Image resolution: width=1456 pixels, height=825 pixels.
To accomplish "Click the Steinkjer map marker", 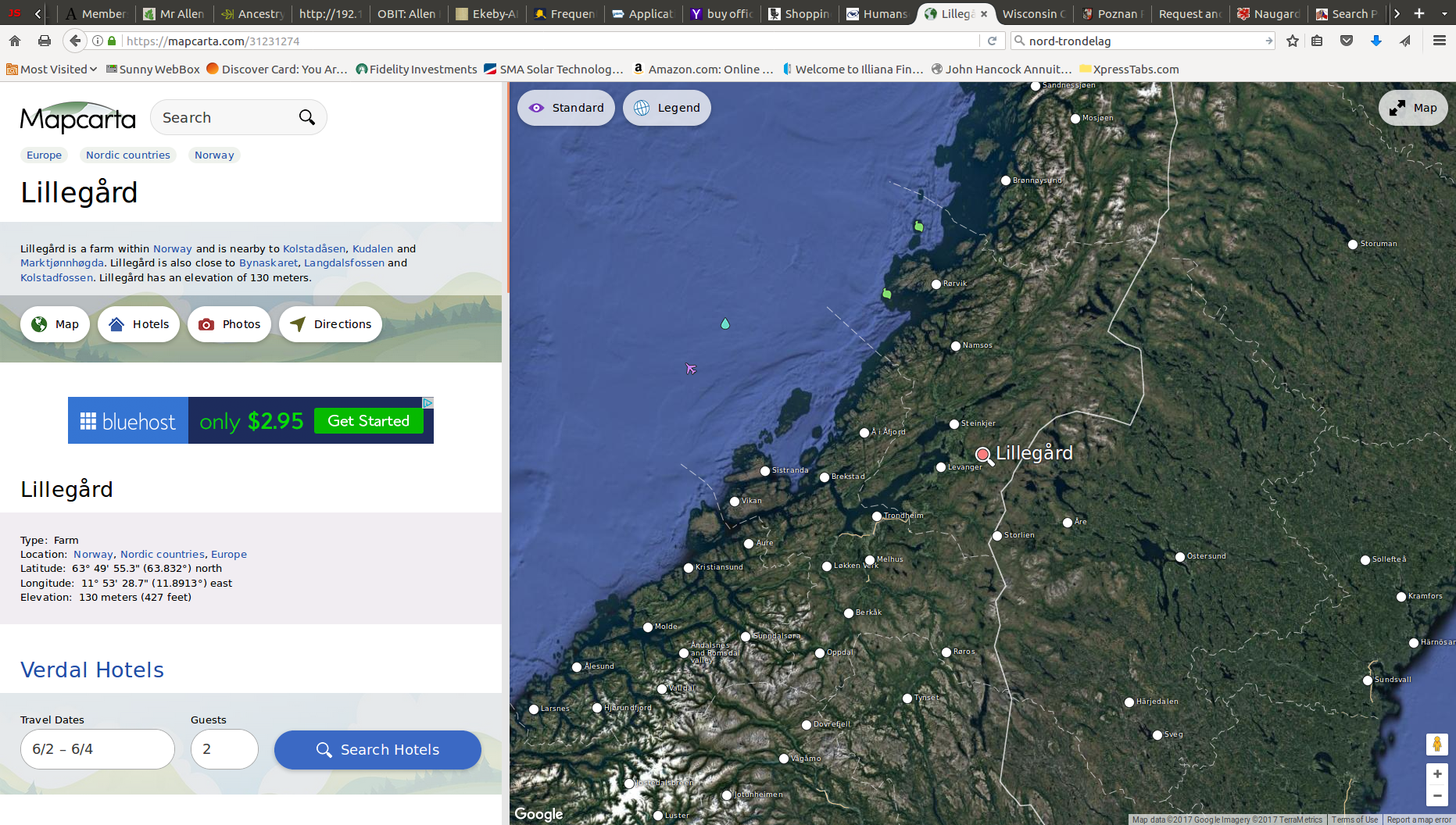I will pyautogui.click(x=954, y=424).
